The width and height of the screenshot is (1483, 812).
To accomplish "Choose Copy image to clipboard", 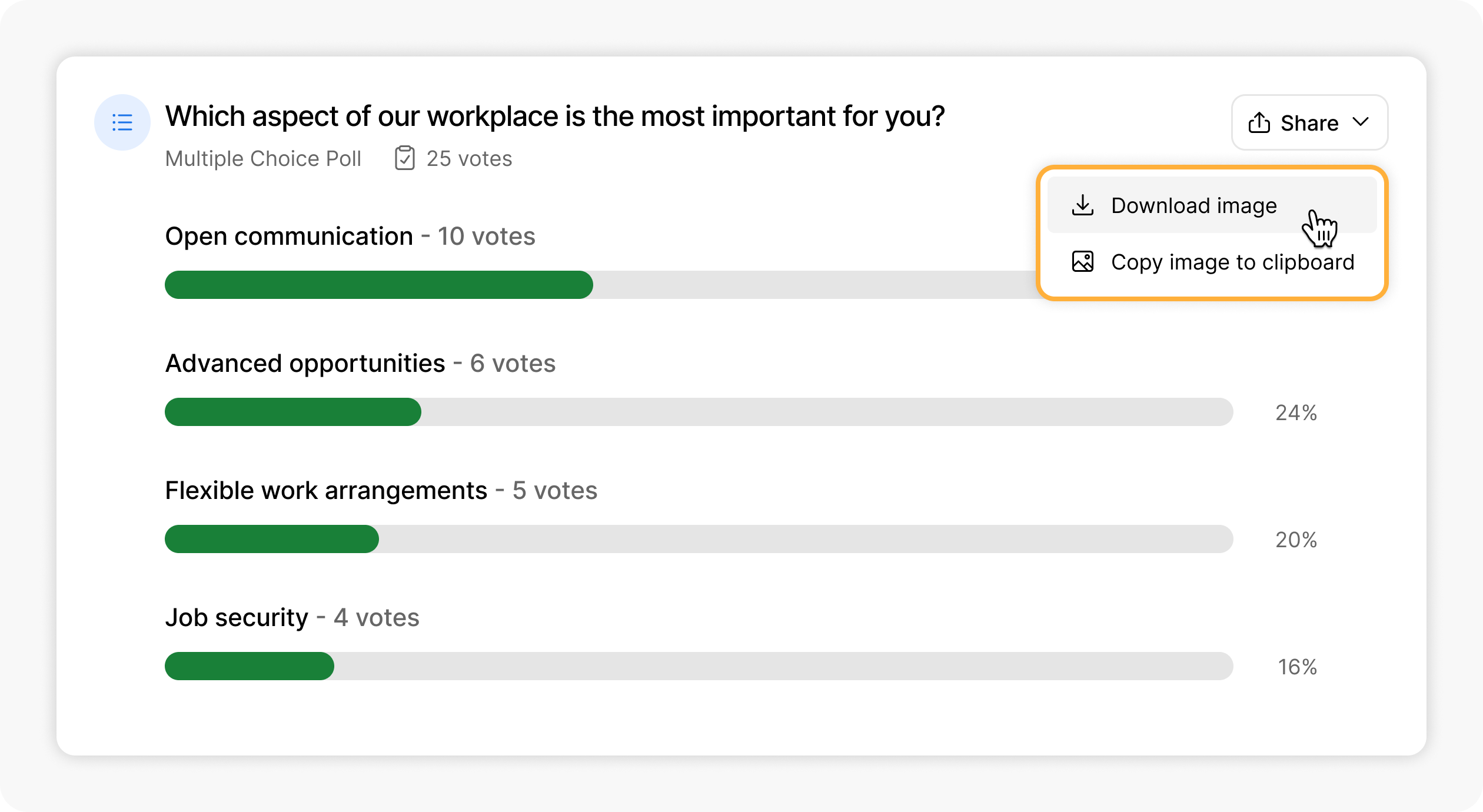I will pyautogui.click(x=1212, y=262).
